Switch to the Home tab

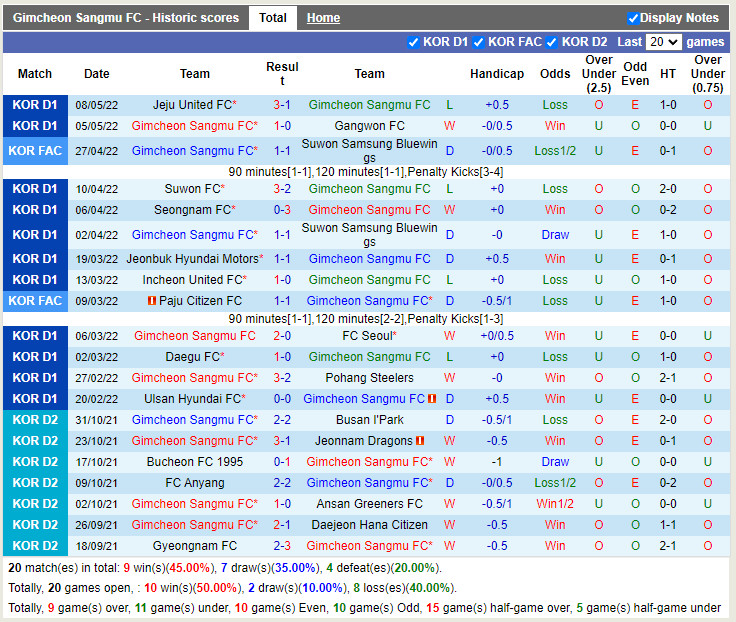pyautogui.click(x=323, y=18)
